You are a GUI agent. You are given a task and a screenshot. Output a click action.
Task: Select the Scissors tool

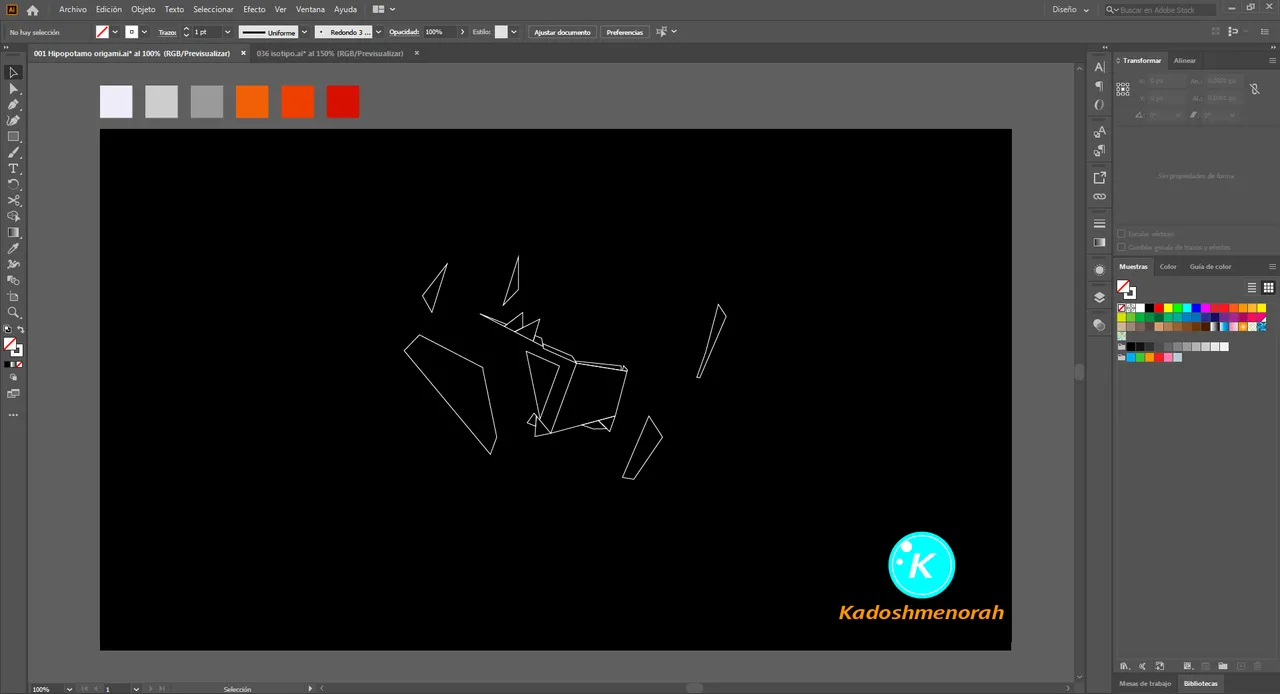[14, 201]
